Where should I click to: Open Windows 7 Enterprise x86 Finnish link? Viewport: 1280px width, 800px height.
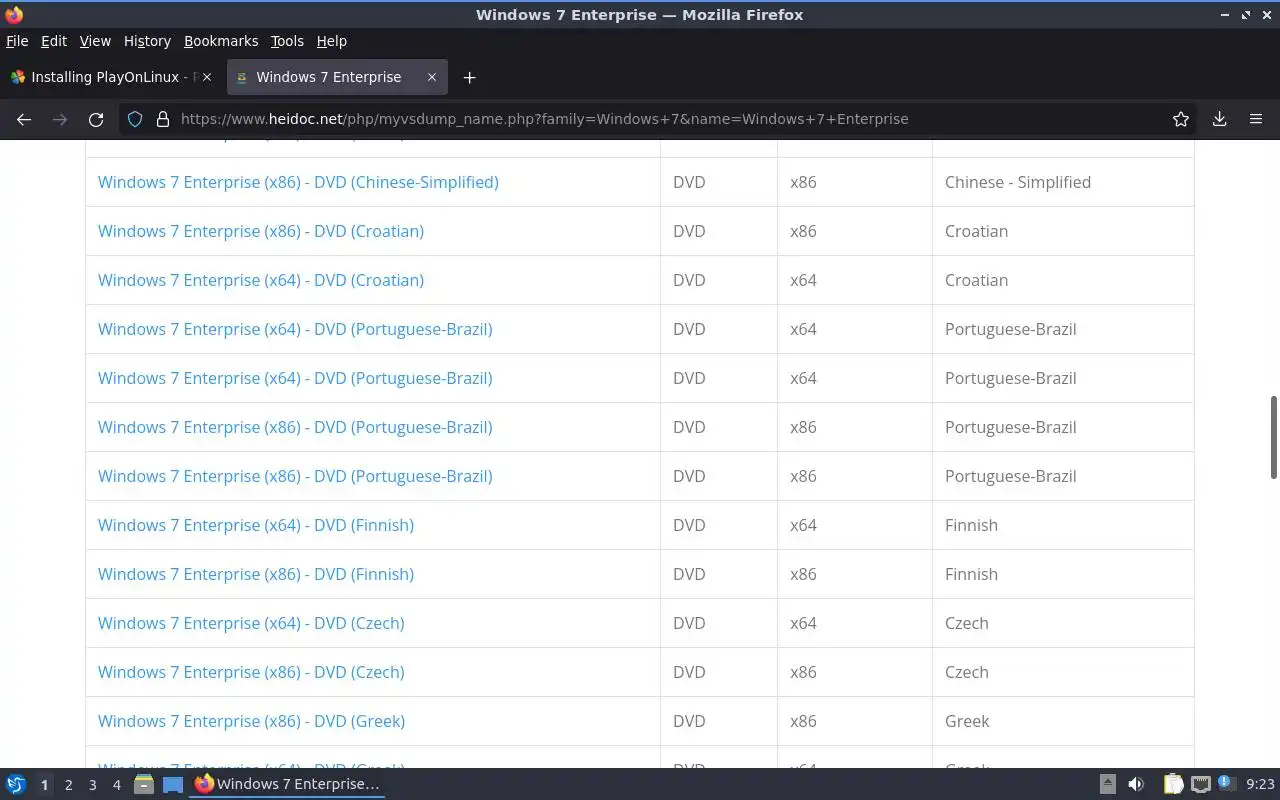pos(256,574)
